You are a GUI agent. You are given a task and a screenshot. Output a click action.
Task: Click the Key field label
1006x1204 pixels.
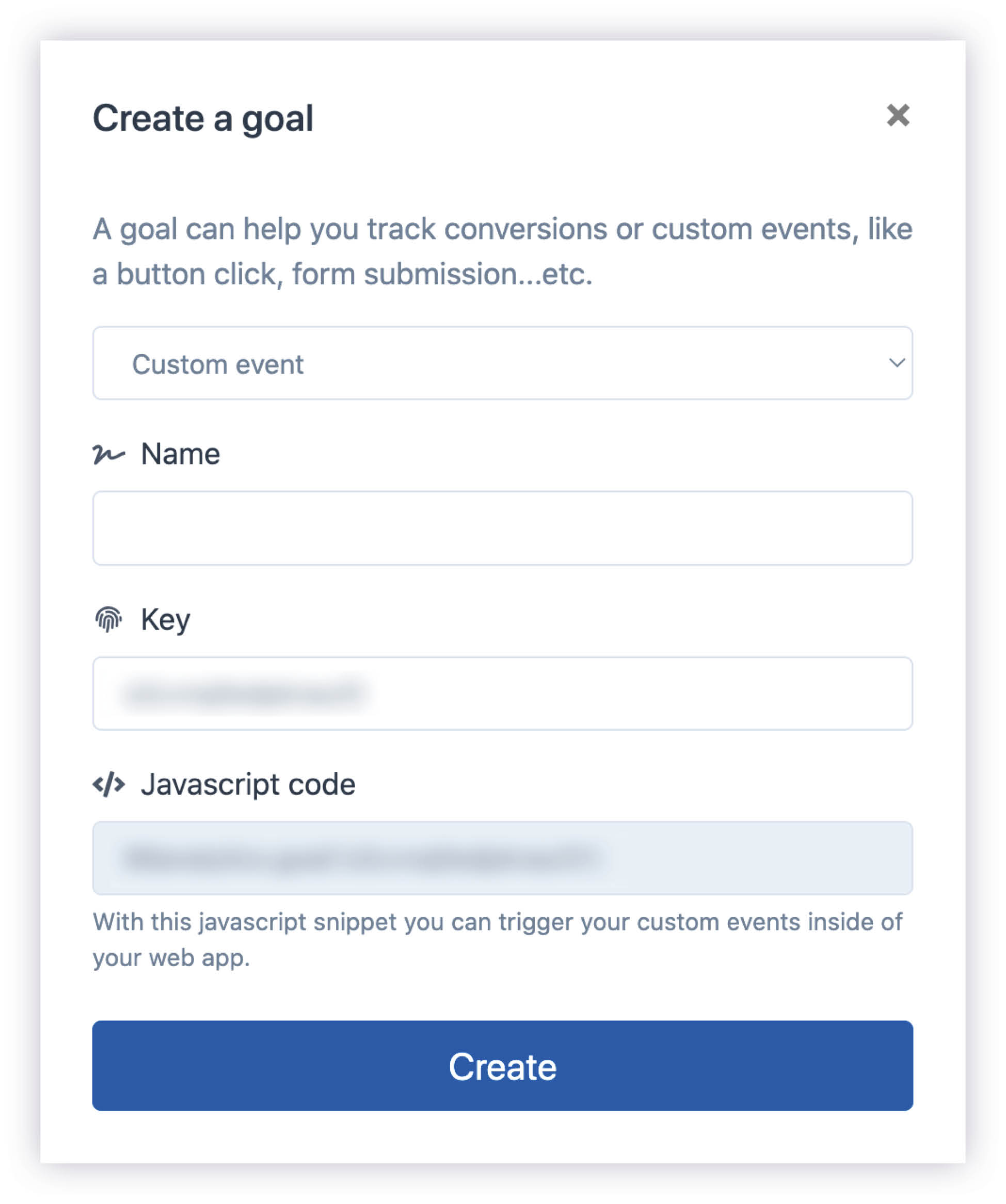pyautogui.click(x=166, y=620)
